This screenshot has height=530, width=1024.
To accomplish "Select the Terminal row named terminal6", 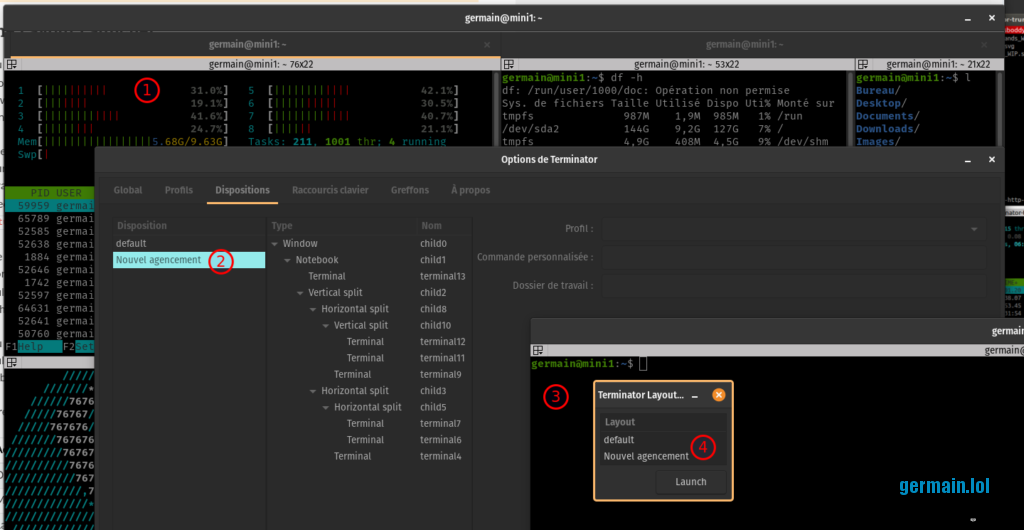I will pos(369,440).
